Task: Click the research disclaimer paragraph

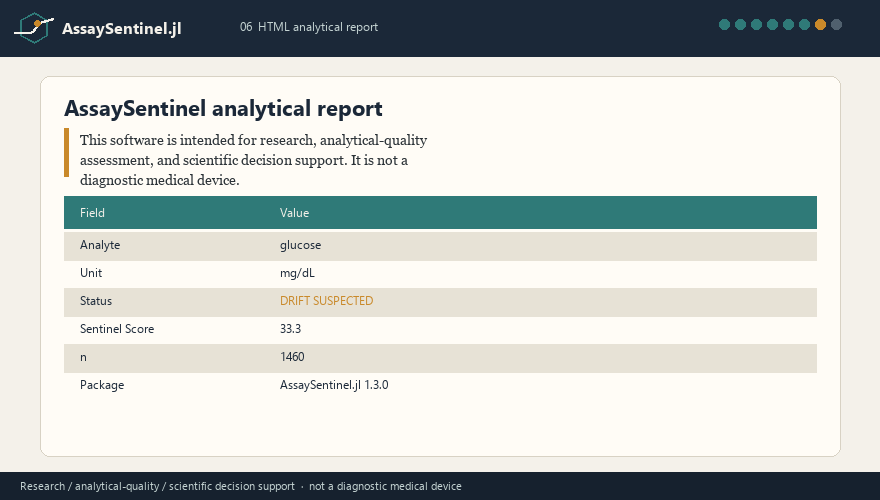Action: (x=254, y=160)
